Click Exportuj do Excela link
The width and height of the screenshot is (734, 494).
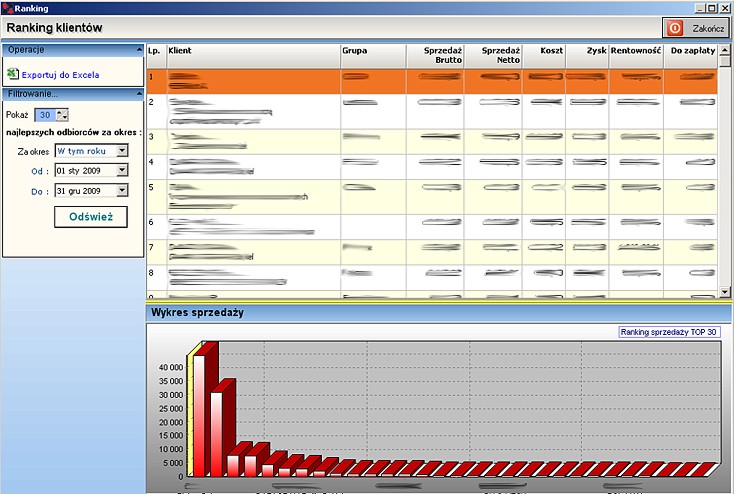(x=60, y=75)
